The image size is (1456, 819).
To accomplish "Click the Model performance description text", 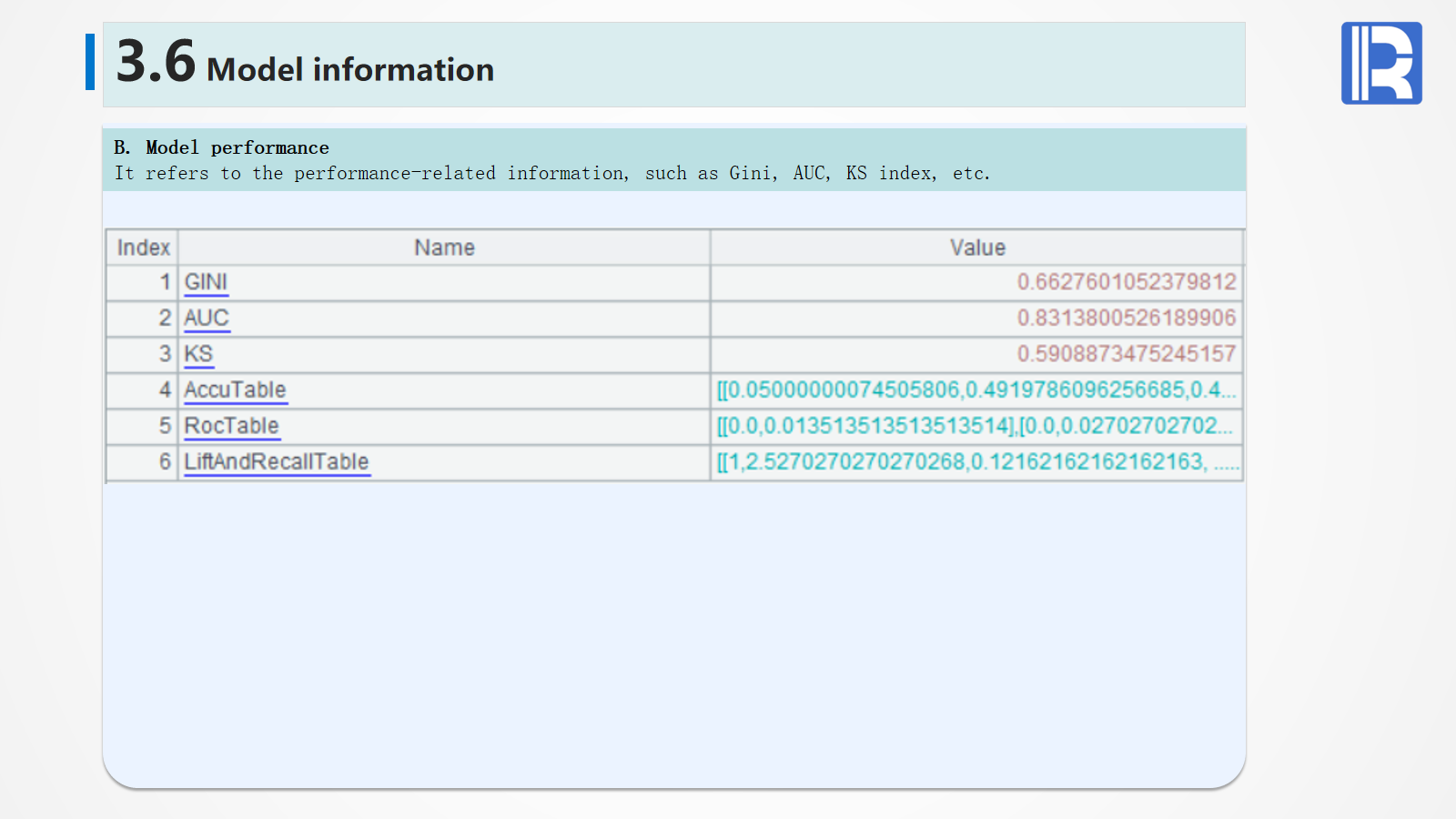I will click(x=551, y=173).
